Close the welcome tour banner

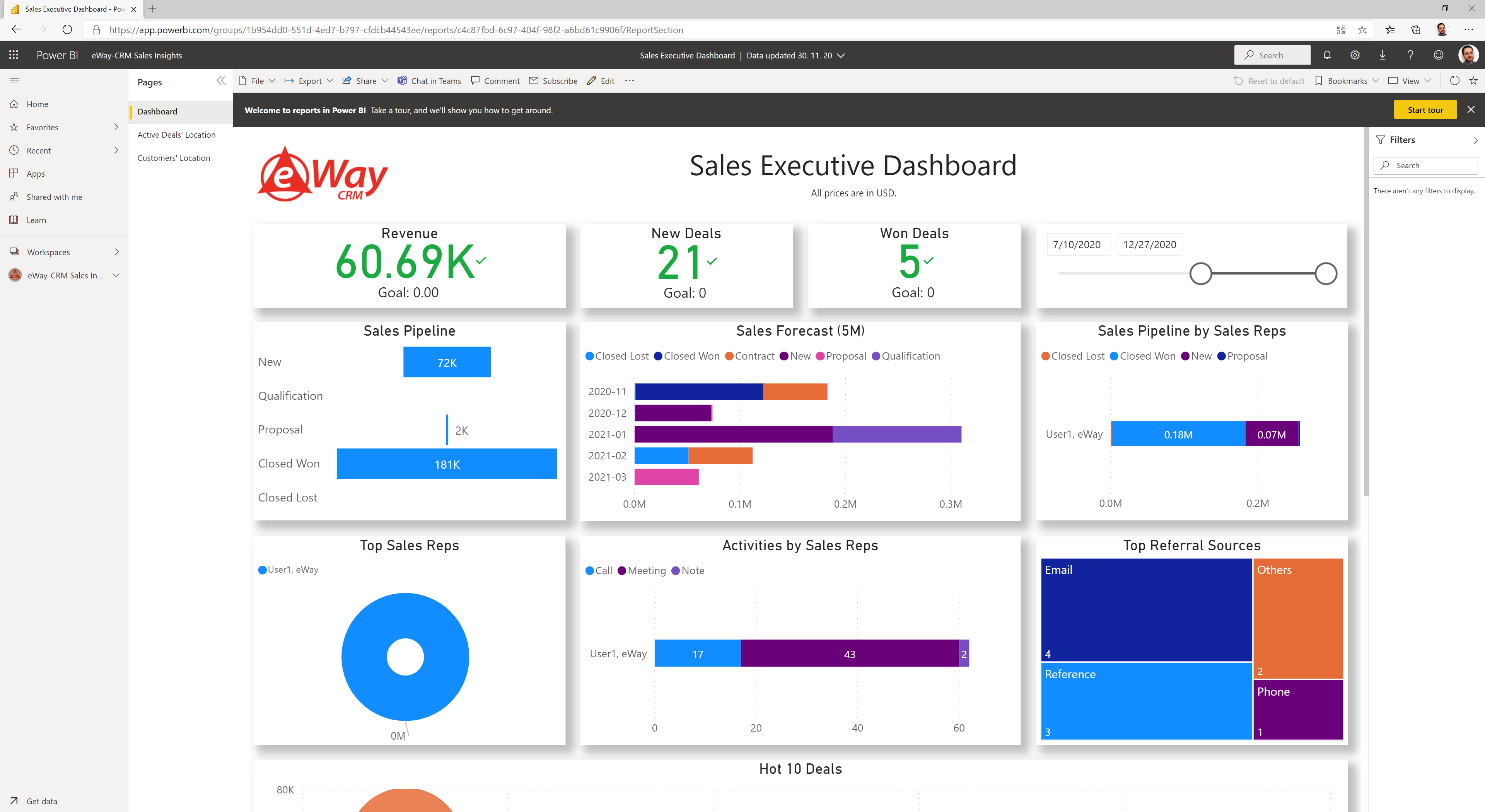[x=1471, y=109]
